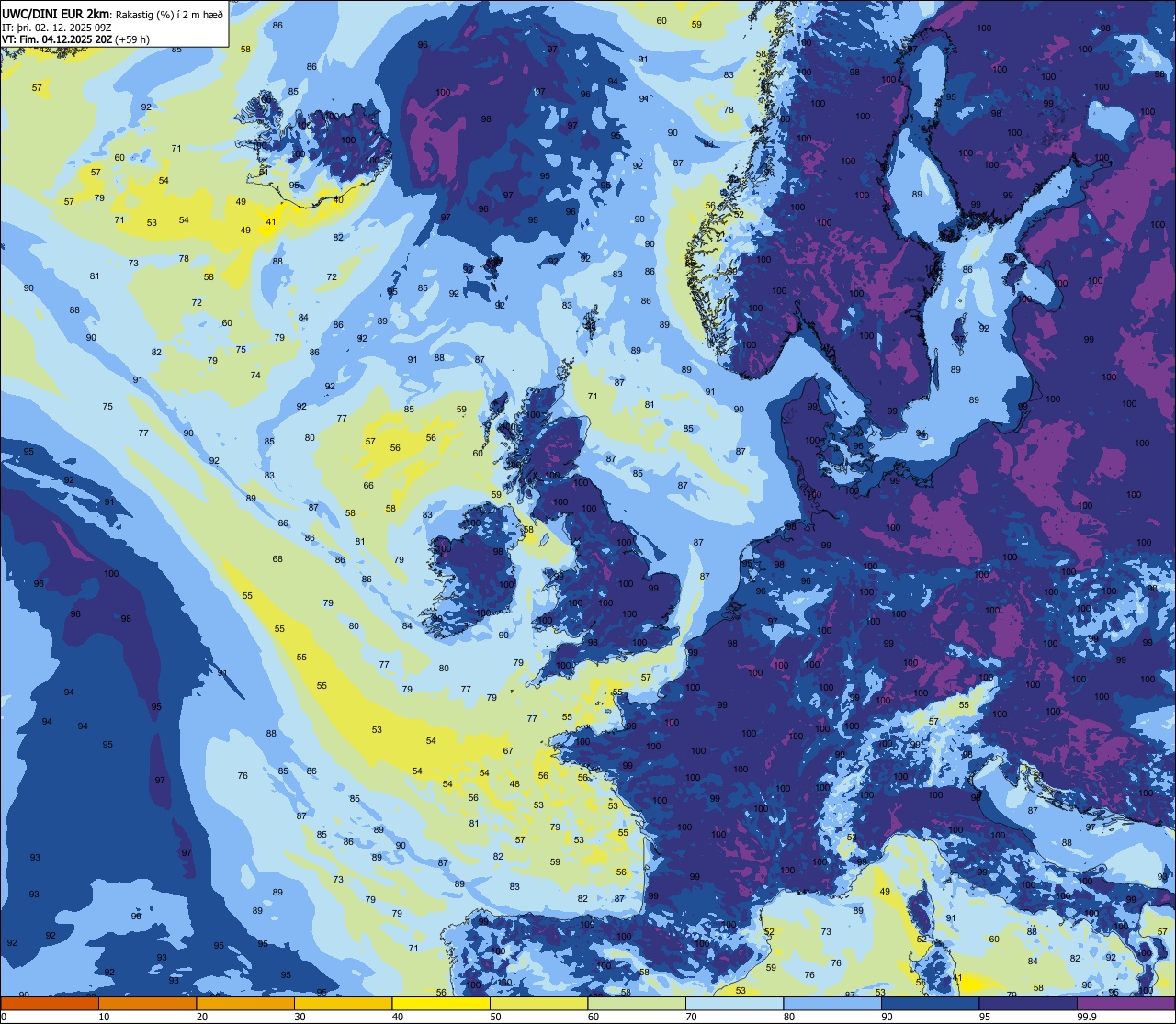1176x1024 pixels.
Task: Select legend swatch between 90 and 95
Action: pos(930,1003)
